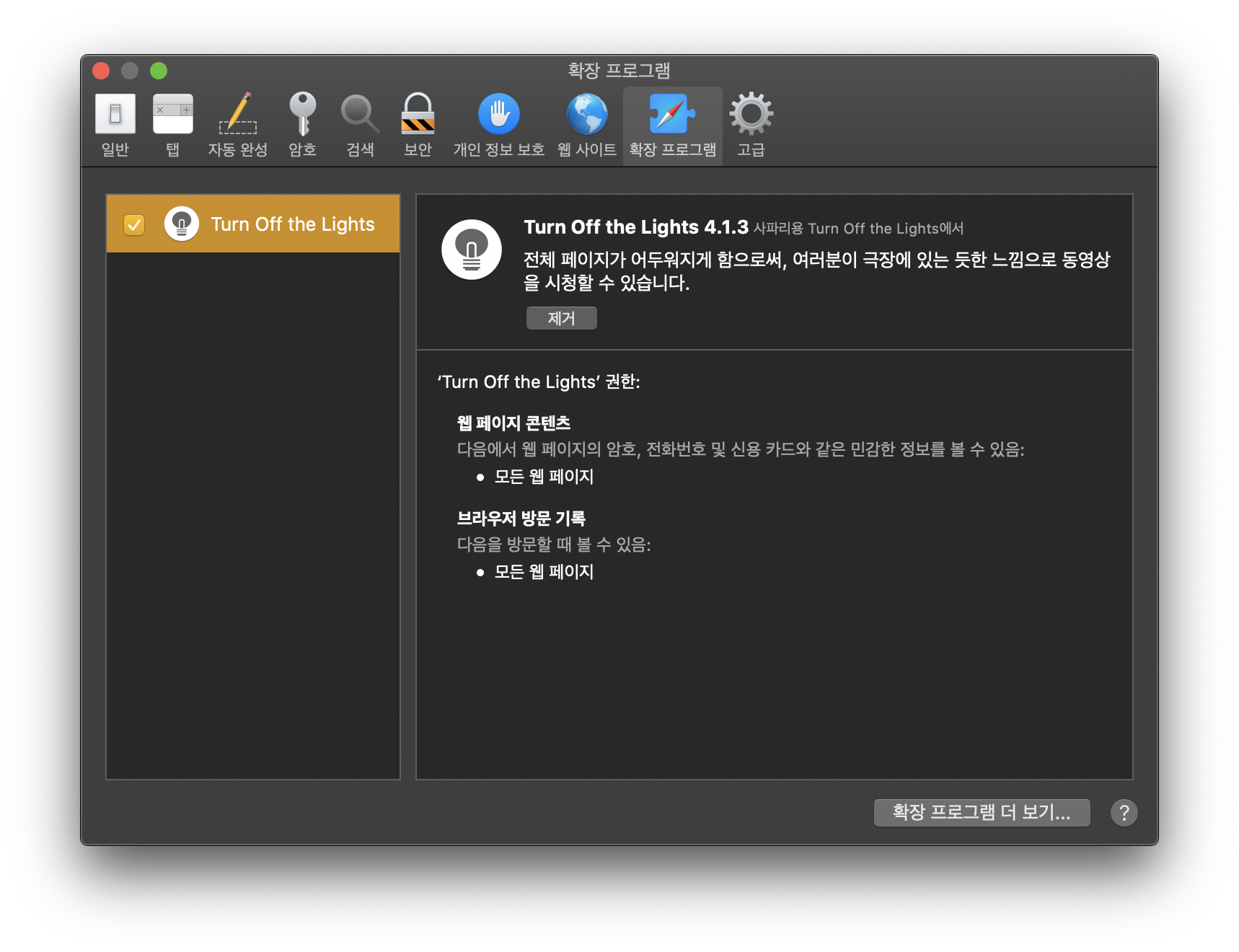The height and width of the screenshot is (952, 1239).
Task: Open the 웹 사이트 (Websites) globe pane
Action: click(x=587, y=125)
